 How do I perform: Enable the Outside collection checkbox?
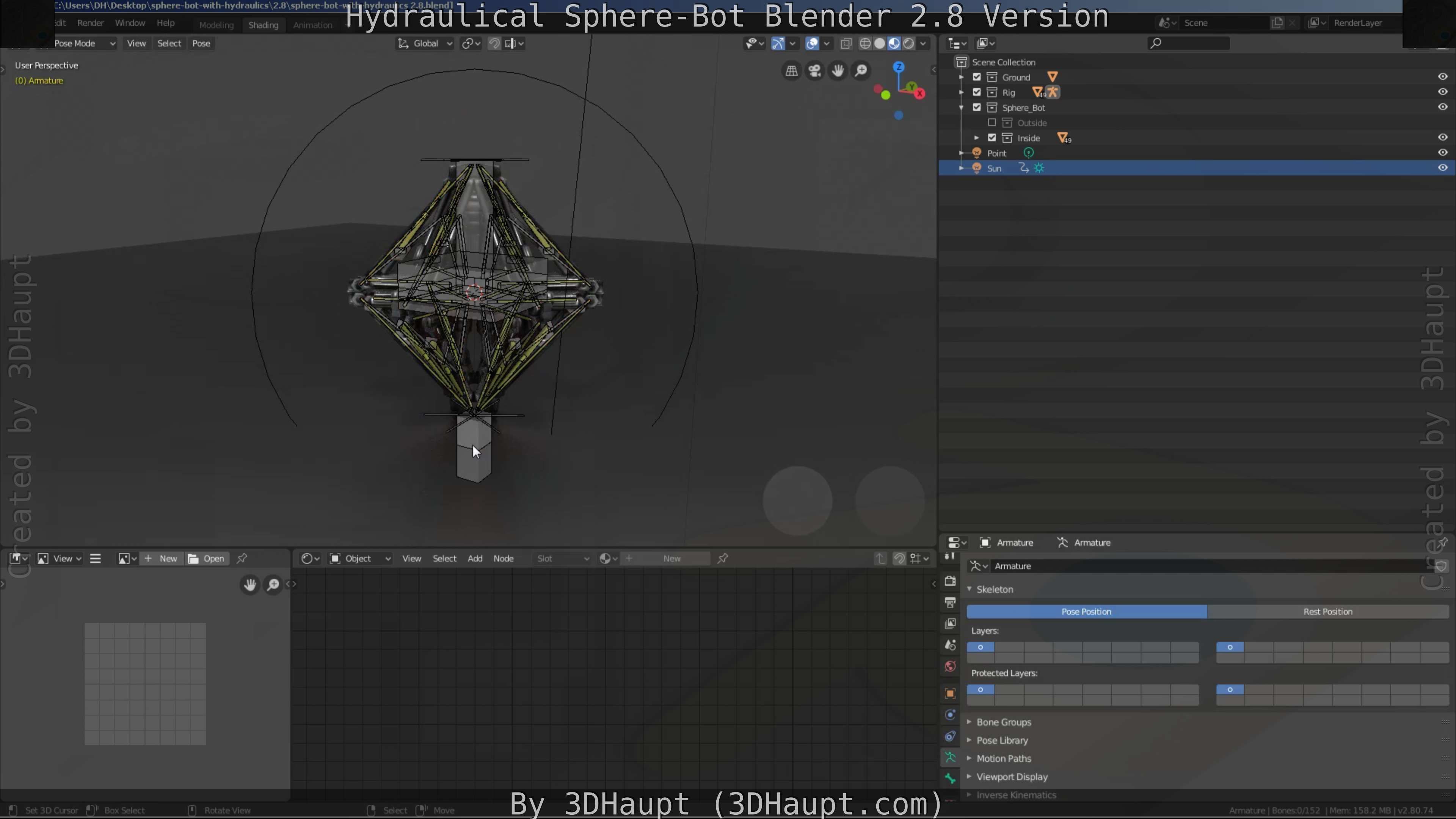pyautogui.click(x=992, y=122)
